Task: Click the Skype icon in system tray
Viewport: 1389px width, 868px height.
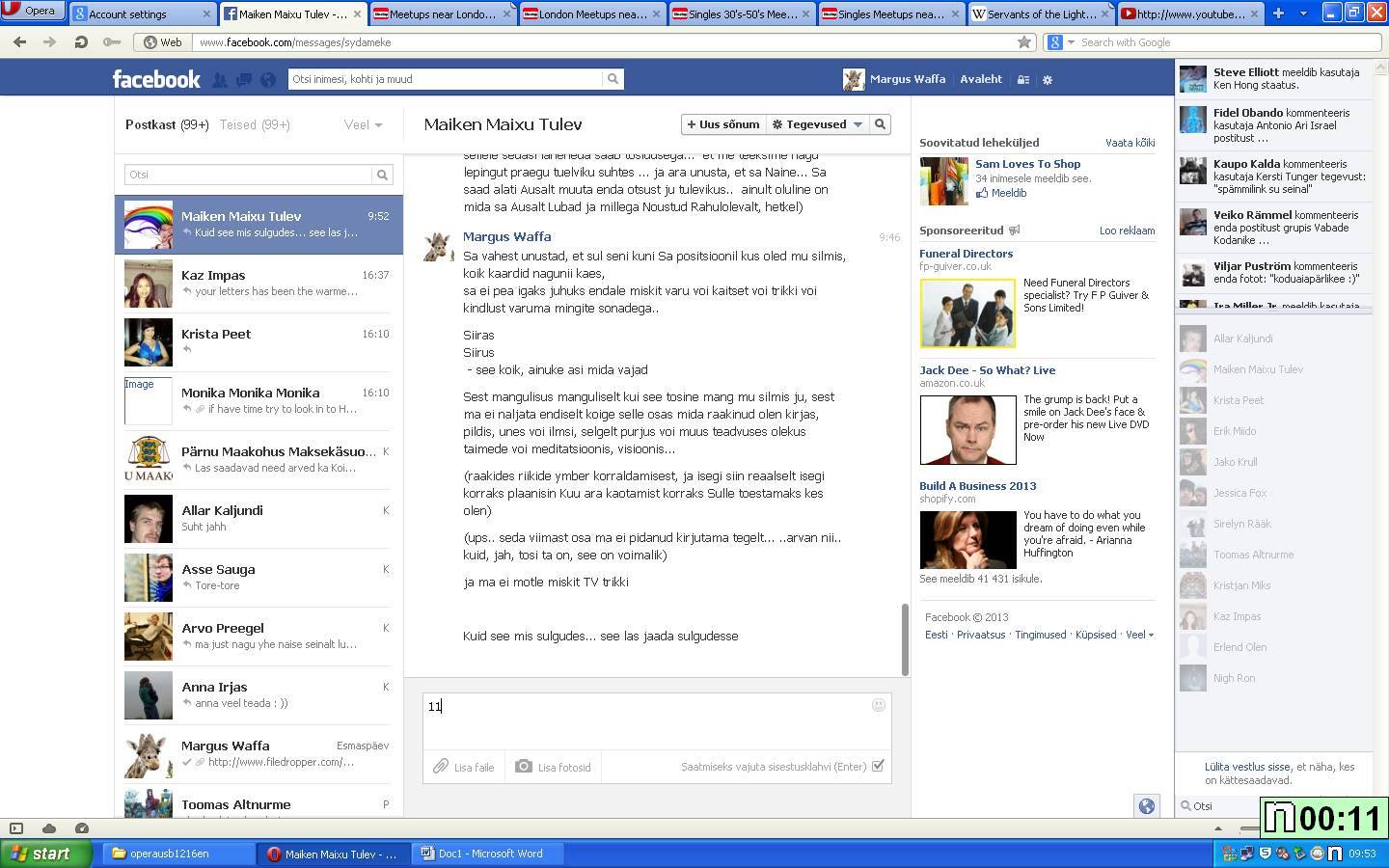Action: click(1265, 854)
